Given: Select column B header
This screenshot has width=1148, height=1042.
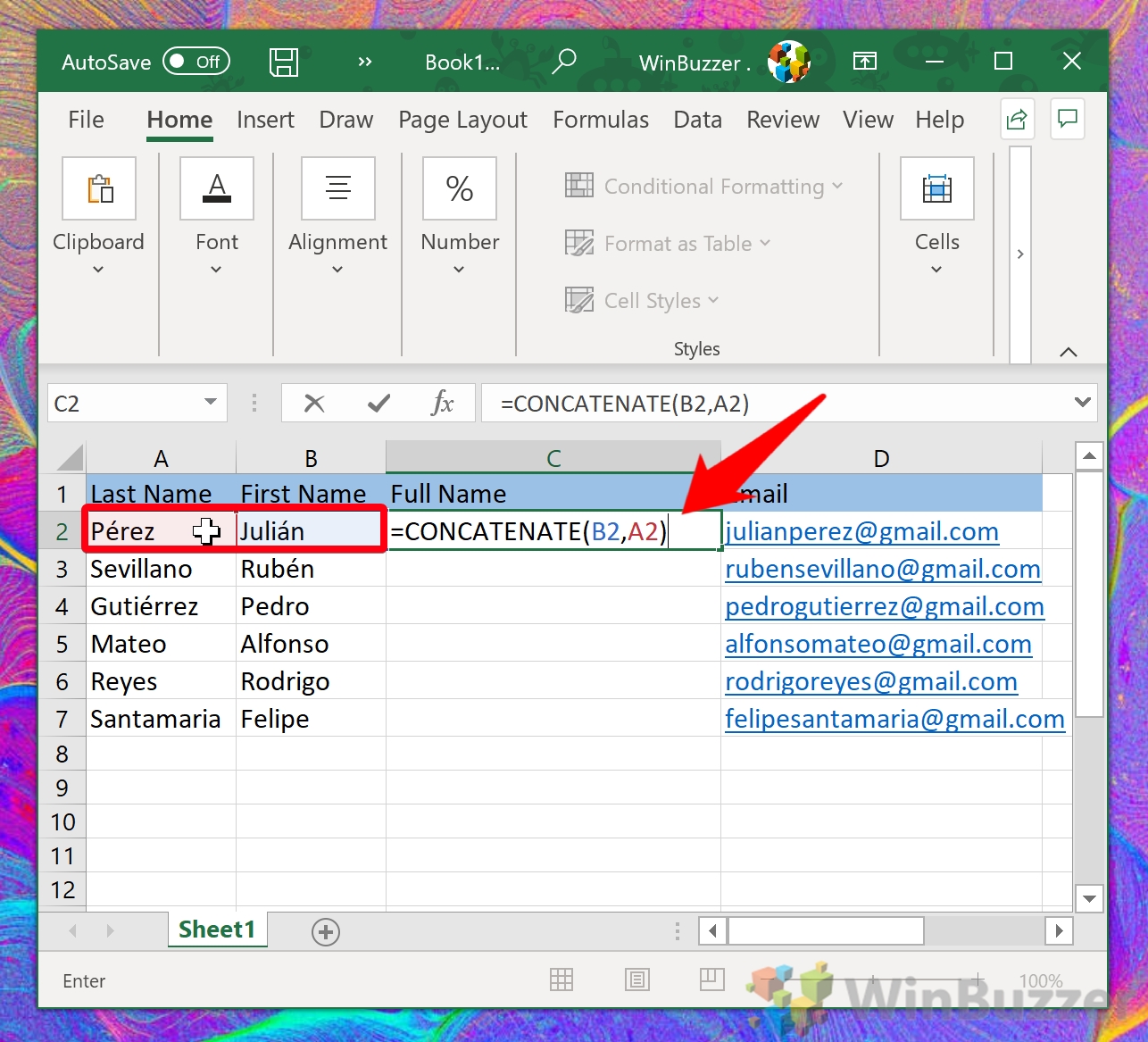Looking at the screenshot, I should click(x=311, y=458).
